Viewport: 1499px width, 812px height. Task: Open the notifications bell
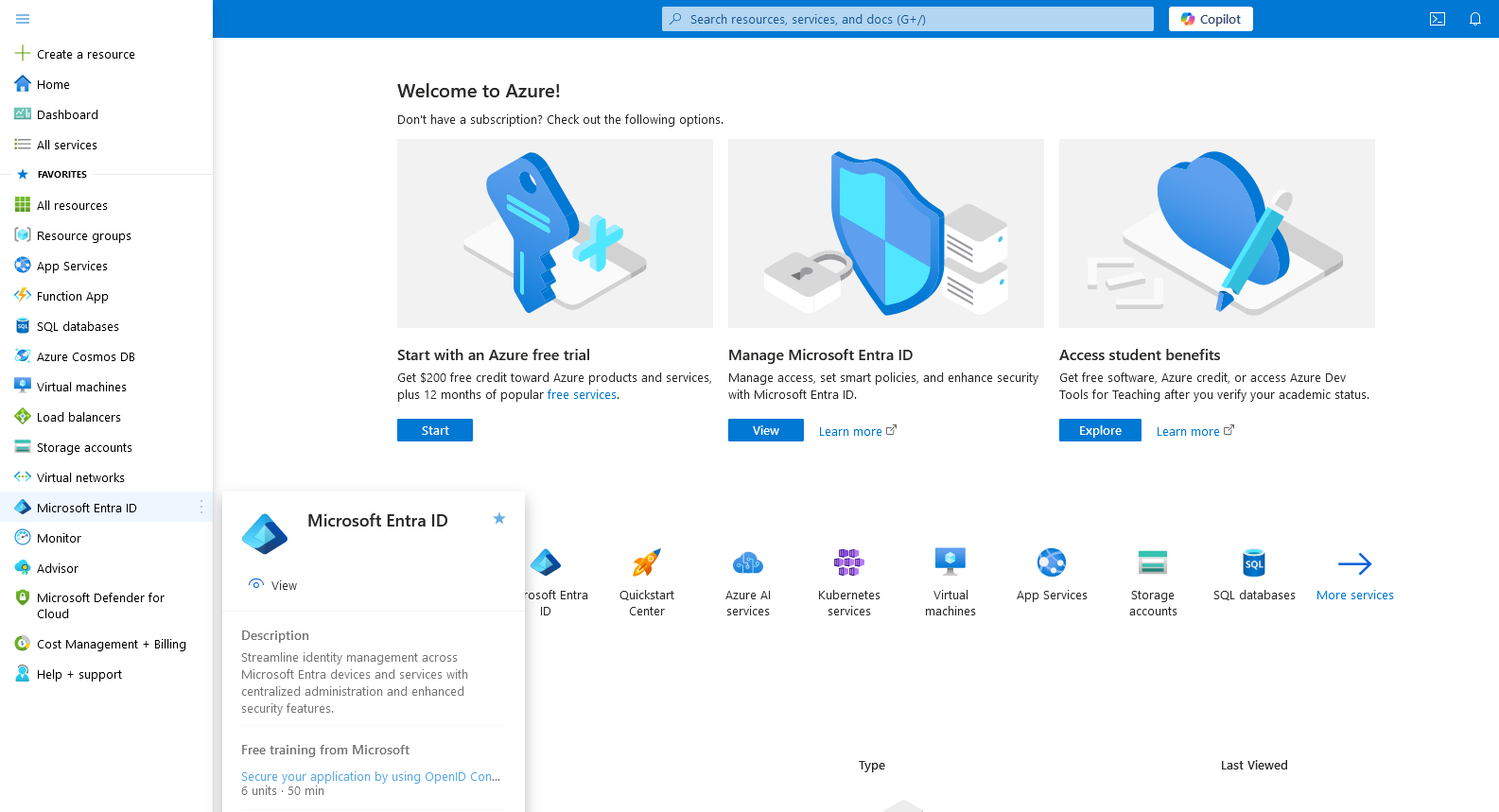point(1474,19)
